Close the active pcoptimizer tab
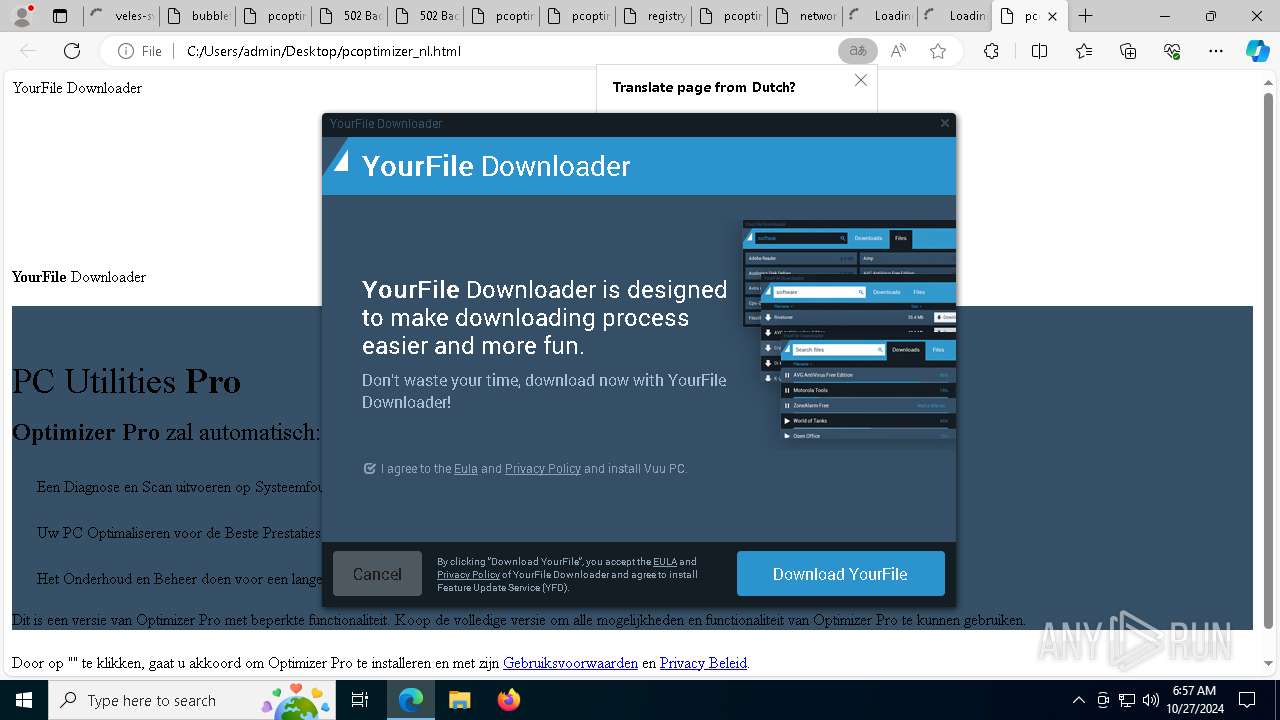1280x720 pixels. click(x=1052, y=16)
